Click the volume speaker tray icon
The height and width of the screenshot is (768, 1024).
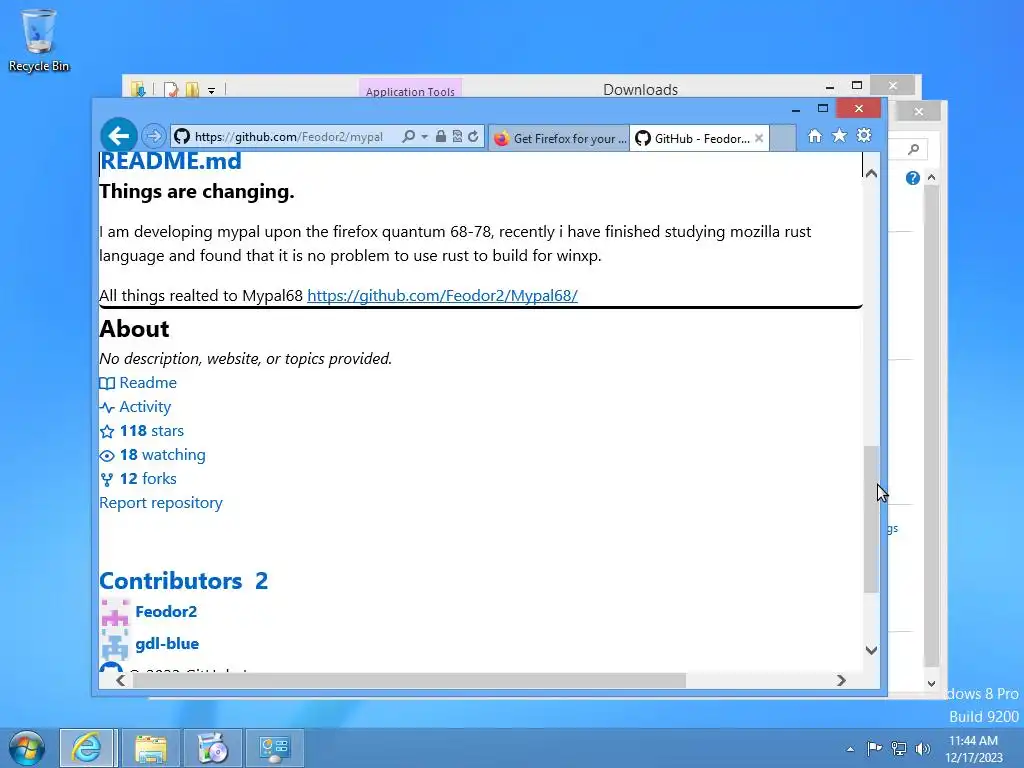(923, 749)
